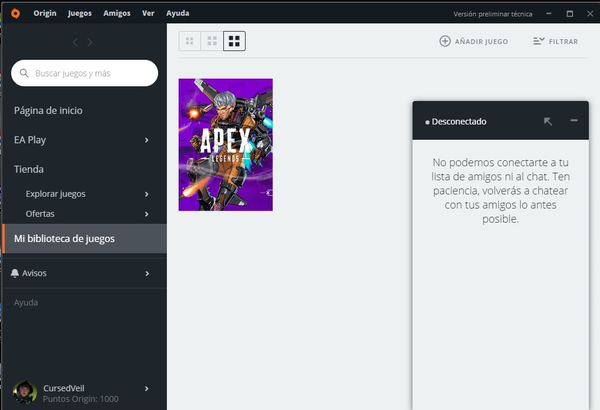Click the Desconectado status label
Screen dimensions: 600x410
459,122
